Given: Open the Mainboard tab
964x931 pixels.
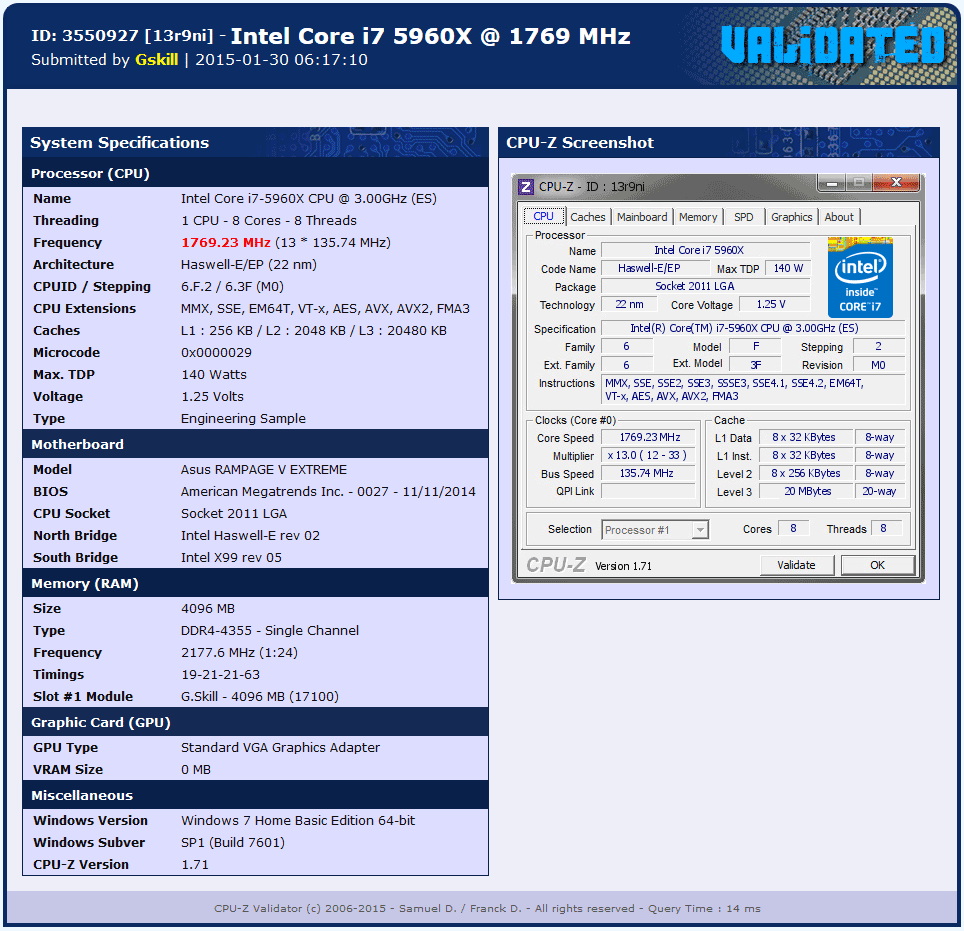Looking at the screenshot, I should click(x=642, y=217).
